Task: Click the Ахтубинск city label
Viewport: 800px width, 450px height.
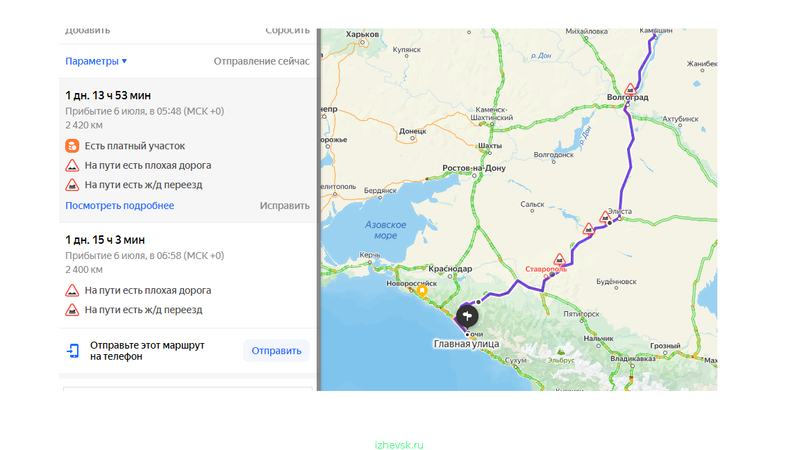Action: (680, 119)
